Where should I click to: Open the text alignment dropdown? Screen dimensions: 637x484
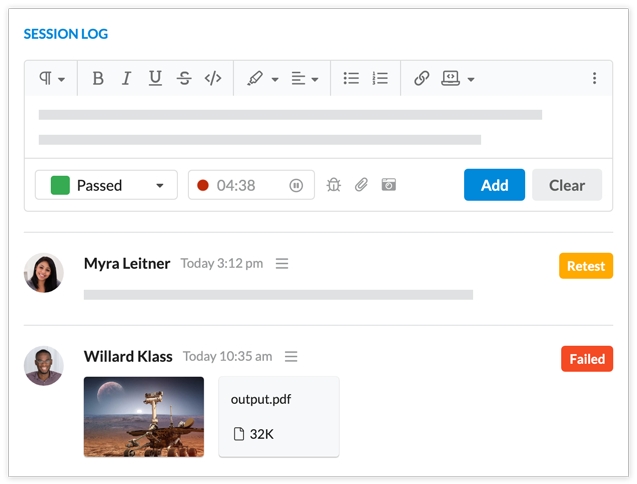pyautogui.click(x=304, y=78)
